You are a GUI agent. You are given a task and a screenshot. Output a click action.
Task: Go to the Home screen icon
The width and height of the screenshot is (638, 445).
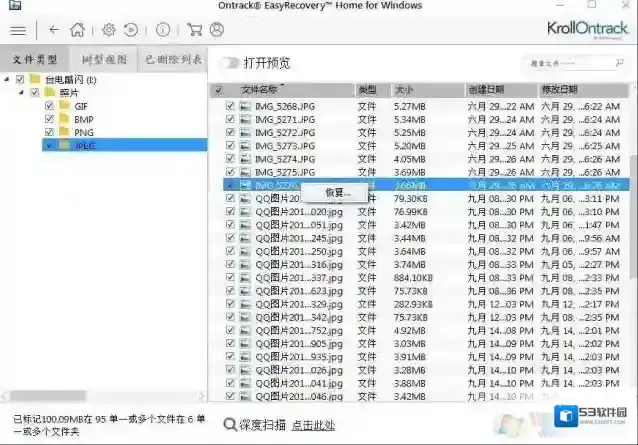[x=77, y=30]
